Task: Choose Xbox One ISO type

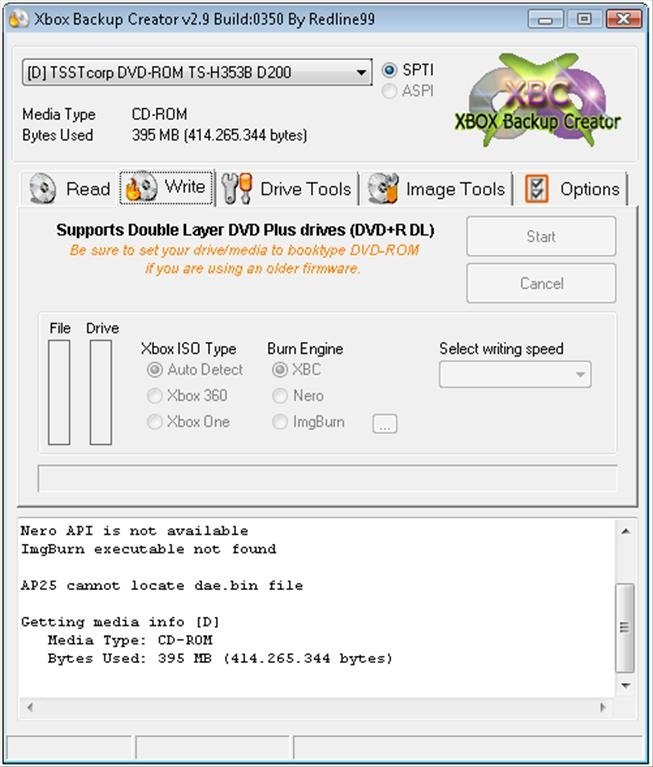Action: [x=155, y=422]
